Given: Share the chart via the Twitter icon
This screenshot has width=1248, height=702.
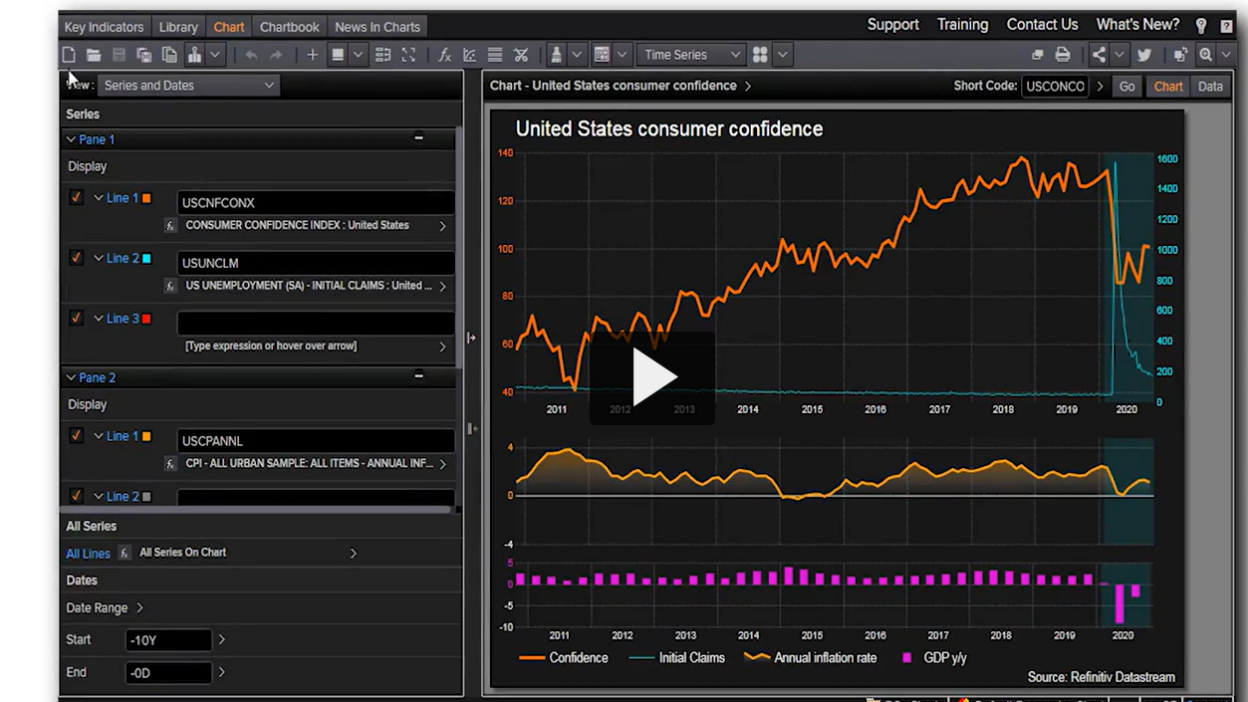Looking at the screenshot, I should point(1144,55).
